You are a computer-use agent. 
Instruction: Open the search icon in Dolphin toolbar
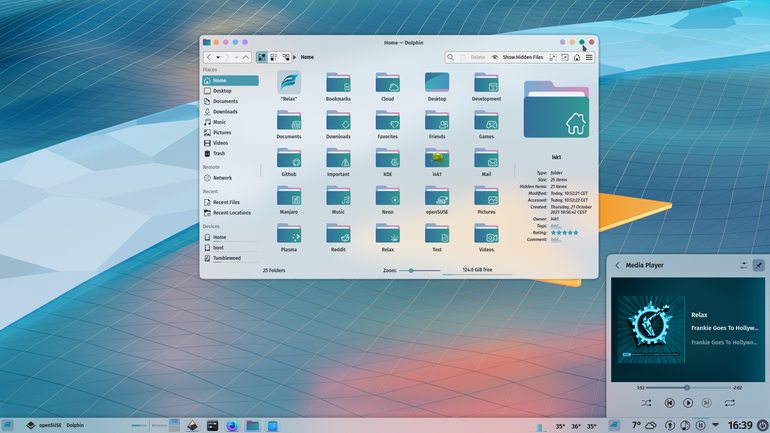(x=450, y=57)
